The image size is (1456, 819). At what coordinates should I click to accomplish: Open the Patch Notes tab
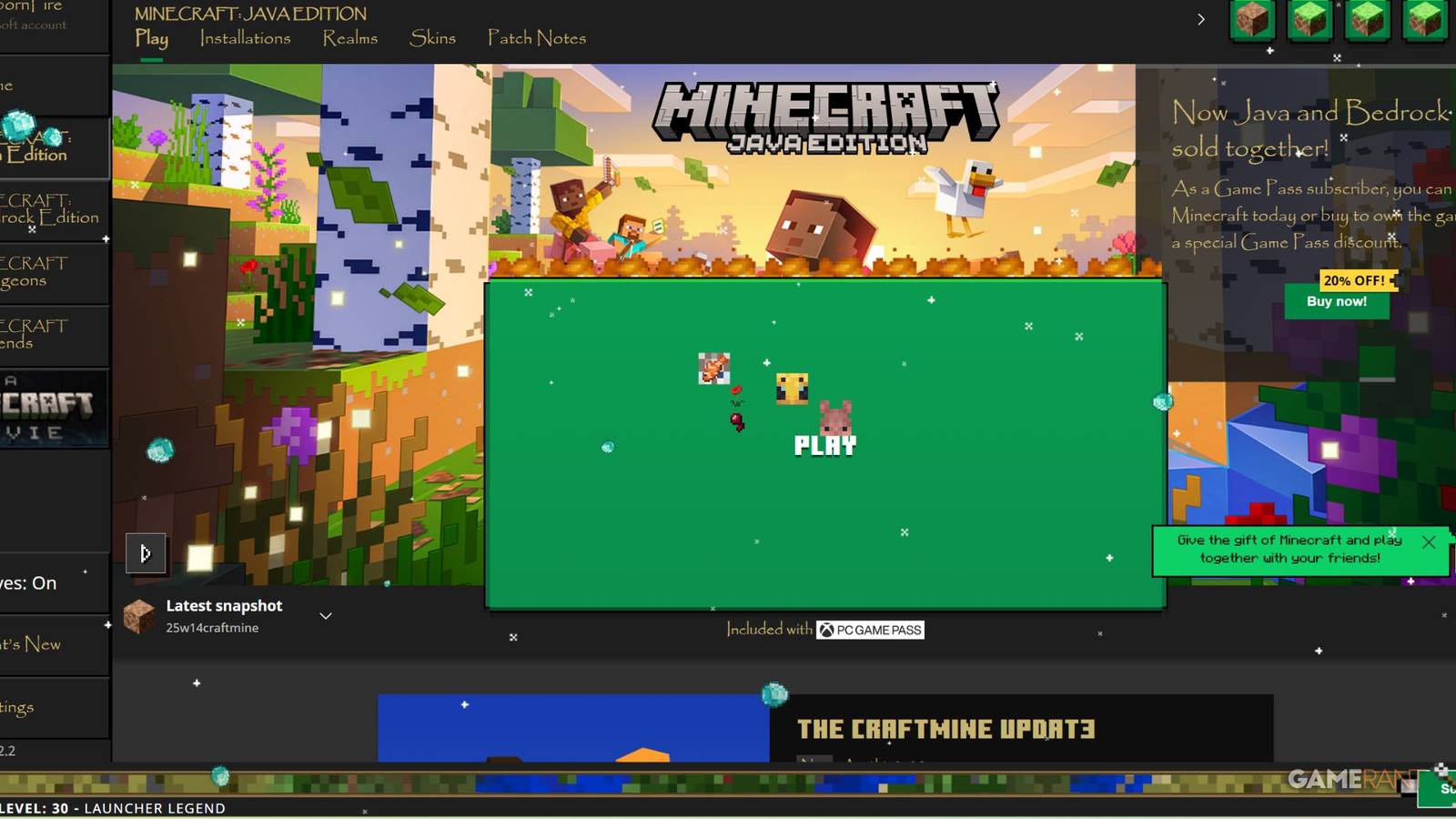click(x=536, y=38)
